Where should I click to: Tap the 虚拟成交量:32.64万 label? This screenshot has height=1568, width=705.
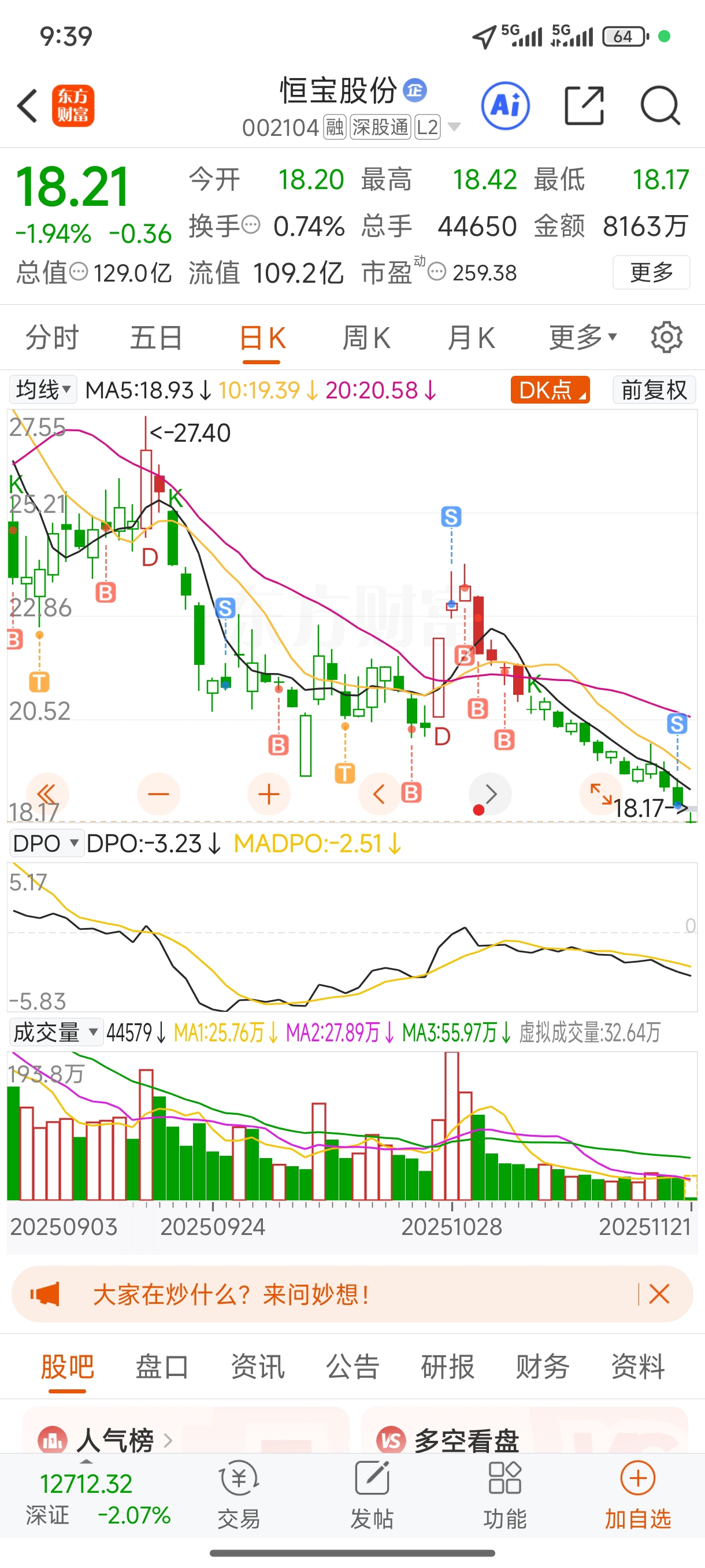tap(589, 1033)
